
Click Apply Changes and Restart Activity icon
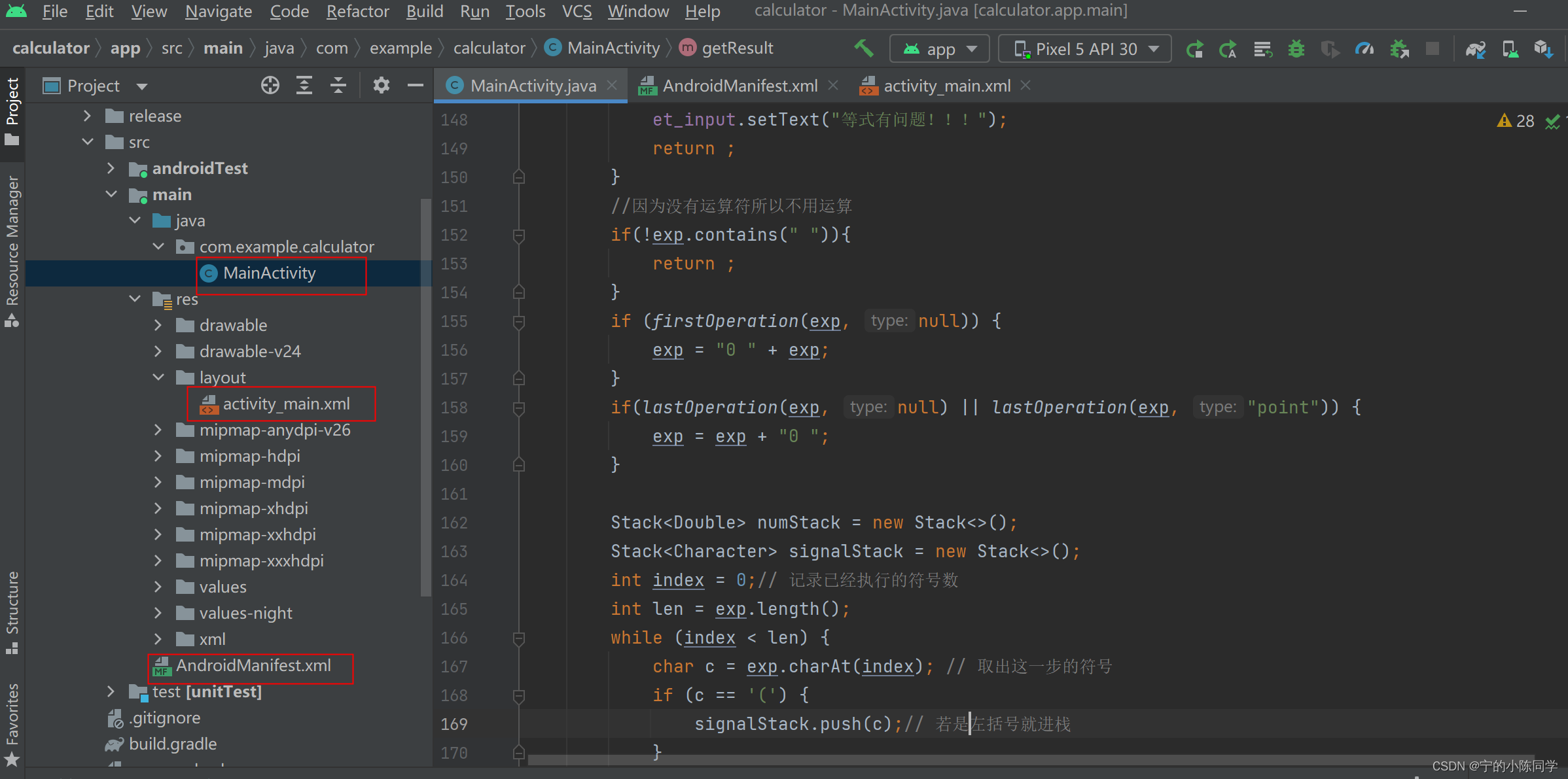[x=1228, y=49]
